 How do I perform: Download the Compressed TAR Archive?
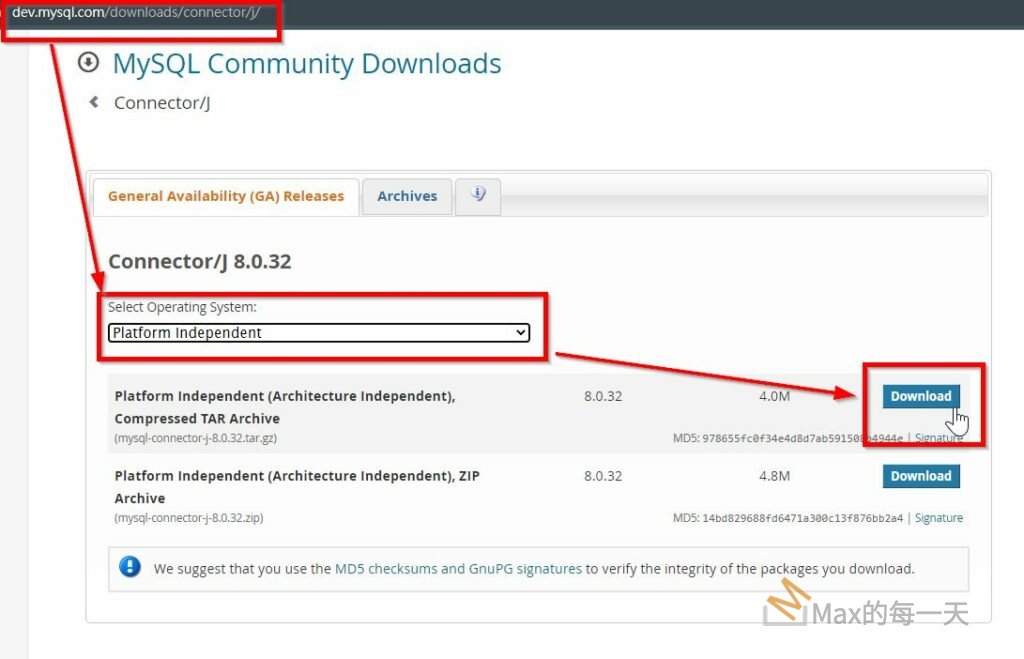tap(920, 396)
